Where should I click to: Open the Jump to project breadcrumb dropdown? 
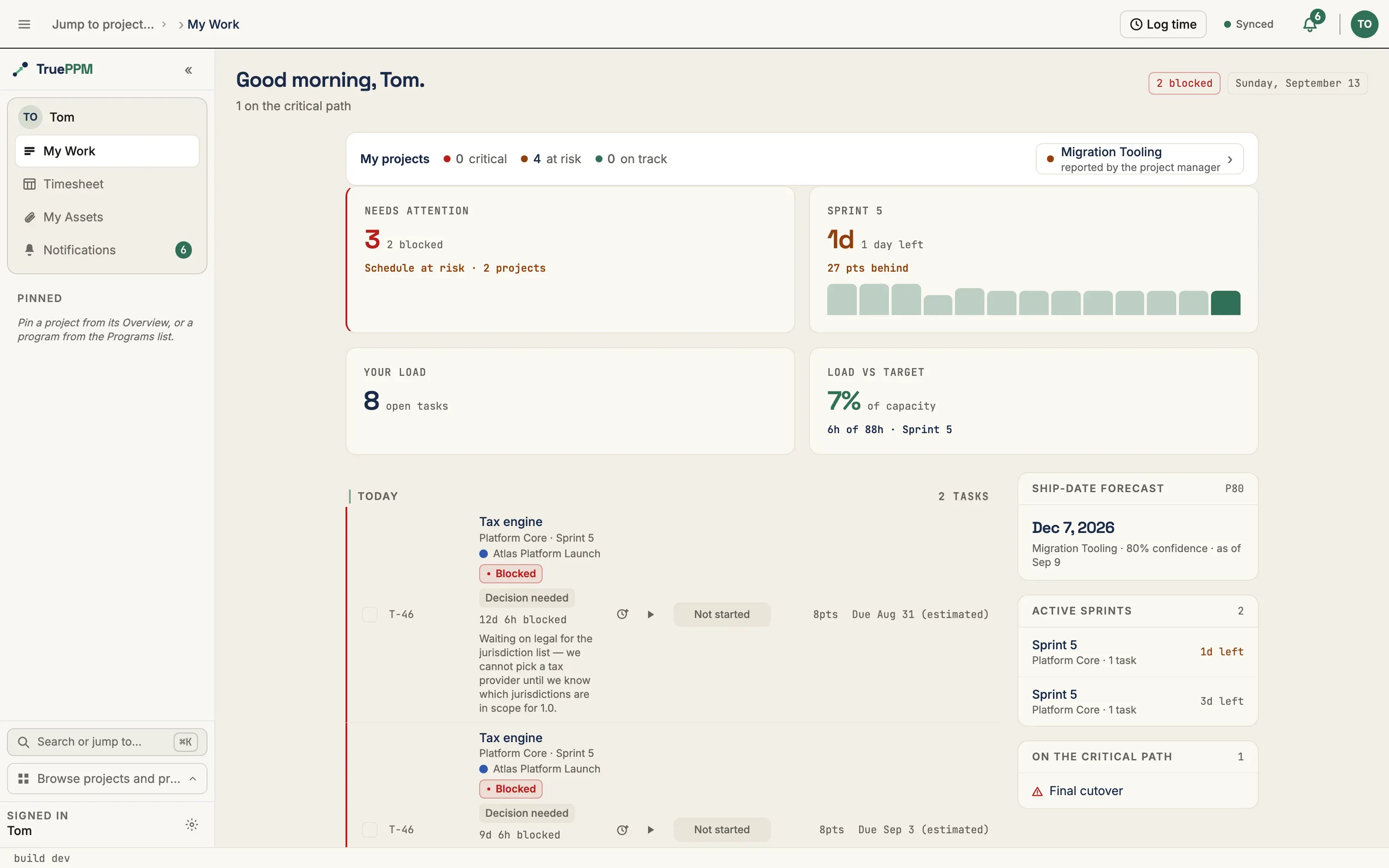coord(103,24)
